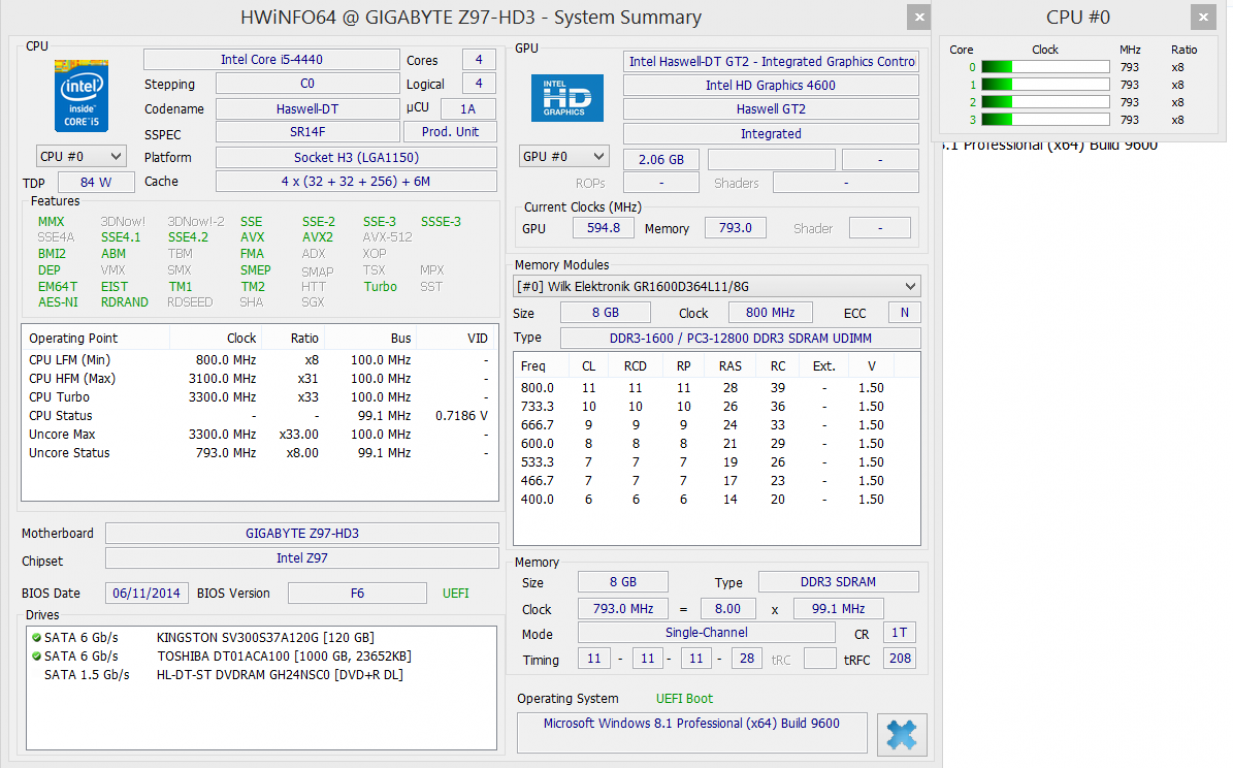Click Core 0 clock bar
Screen dimensions: 1233x768
tap(1045, 68)
